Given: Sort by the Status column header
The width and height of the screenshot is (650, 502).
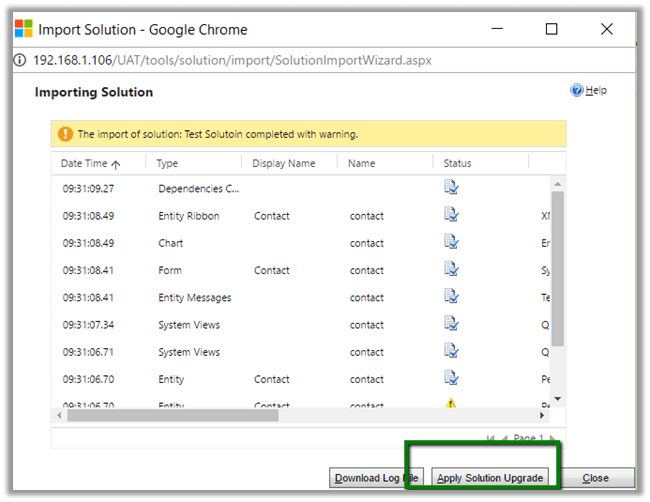Looking at the screenshot, I should (457, 163).
